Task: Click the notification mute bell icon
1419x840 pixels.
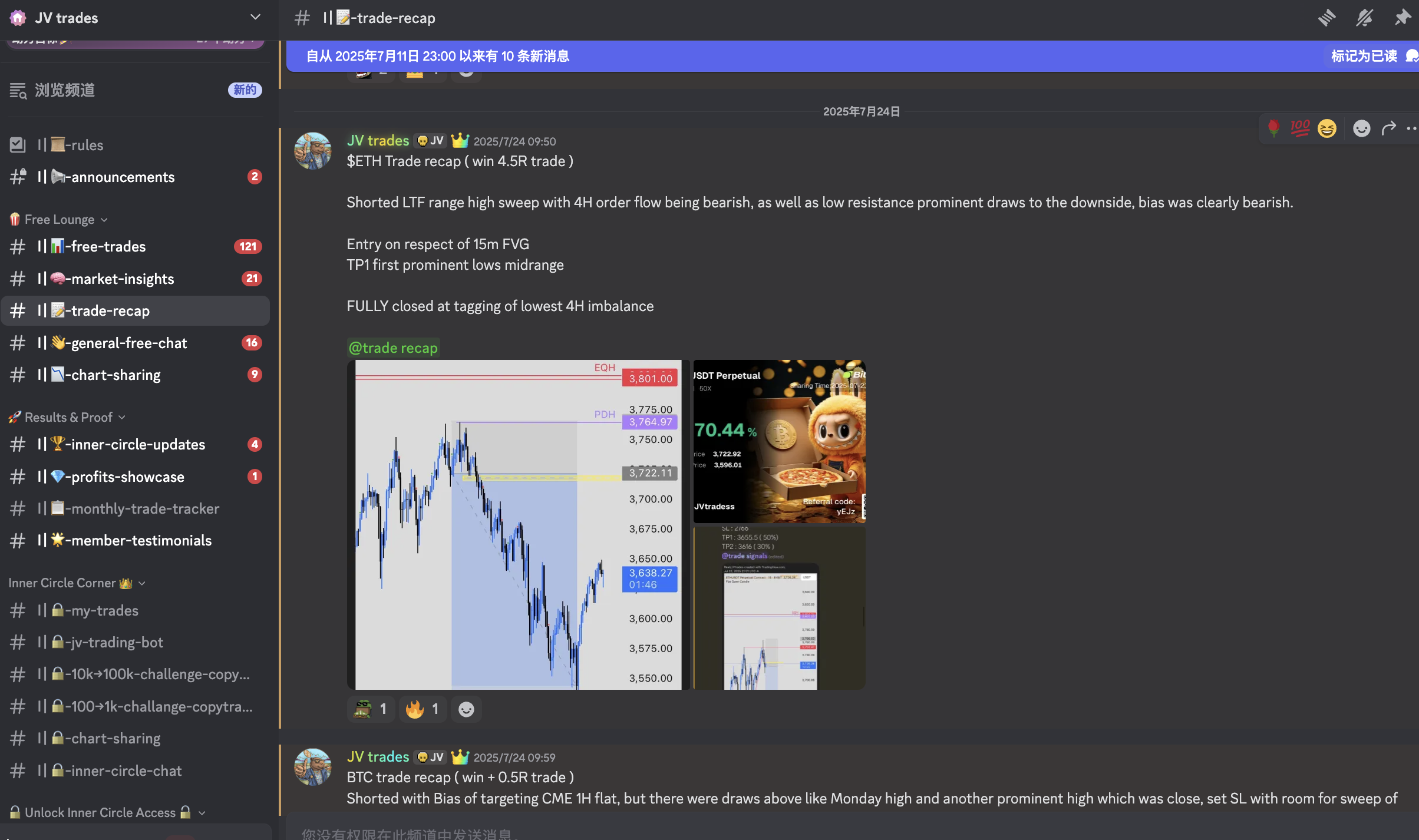Action: [x=1365, y=18]
